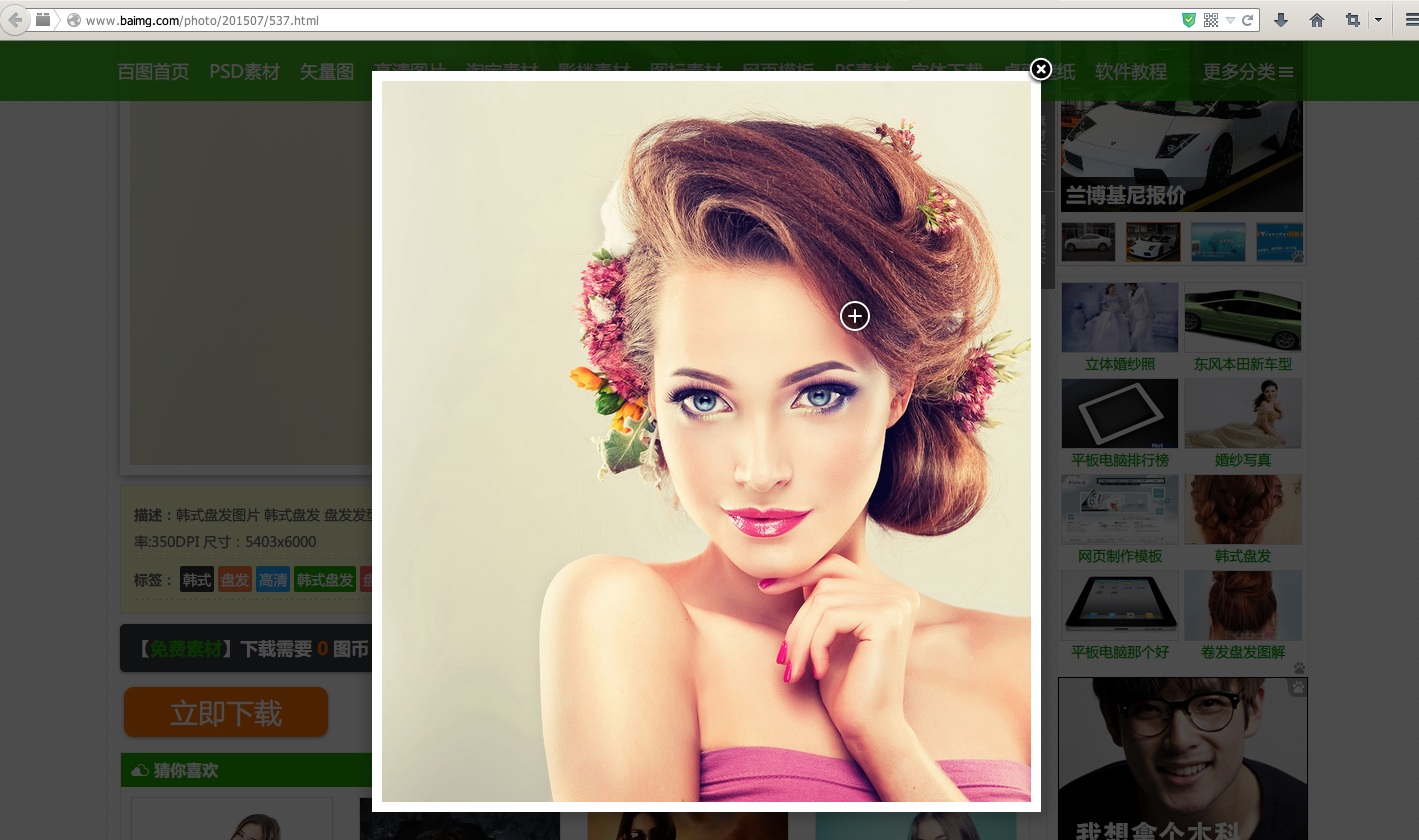Open the 软件教程 navigation item
1419x840 pixels.
point(1131,72)
